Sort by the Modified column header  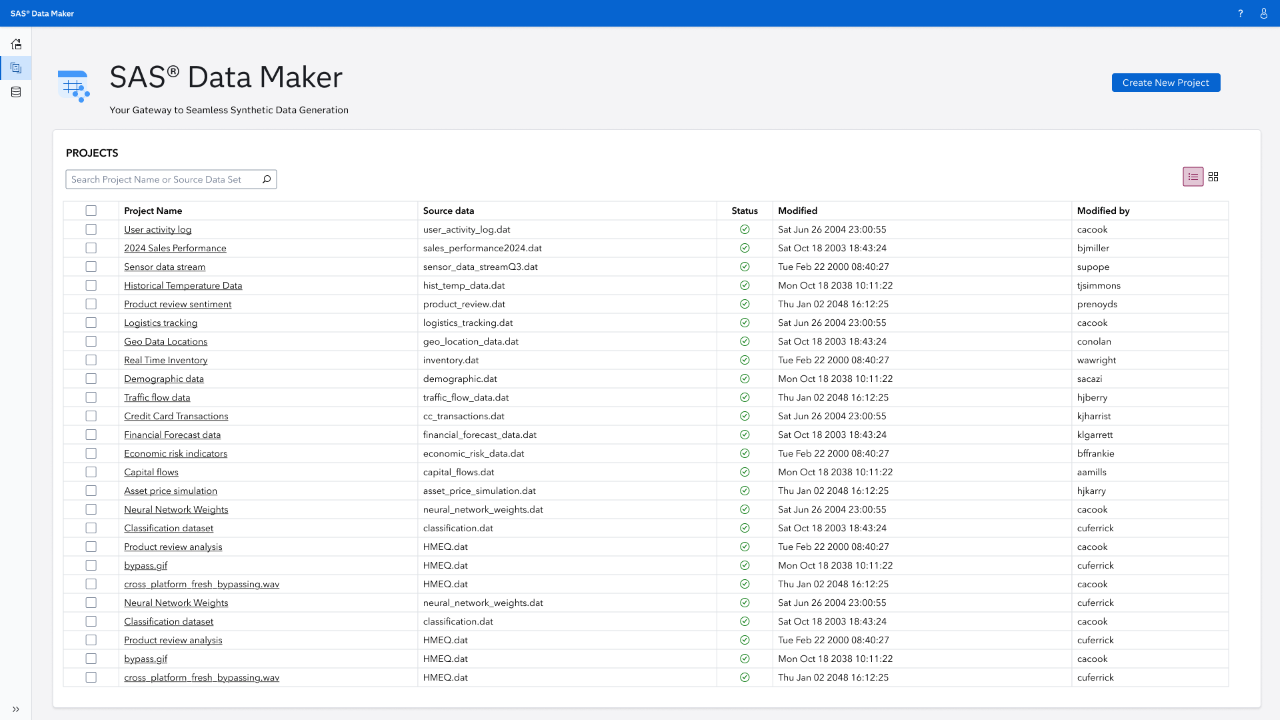(798, 211)
